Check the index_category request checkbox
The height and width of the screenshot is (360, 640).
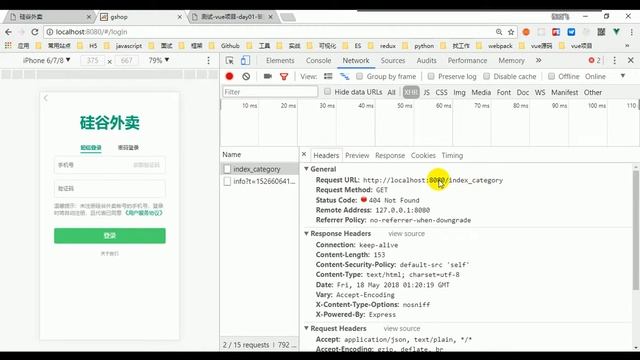coord(227,169)
